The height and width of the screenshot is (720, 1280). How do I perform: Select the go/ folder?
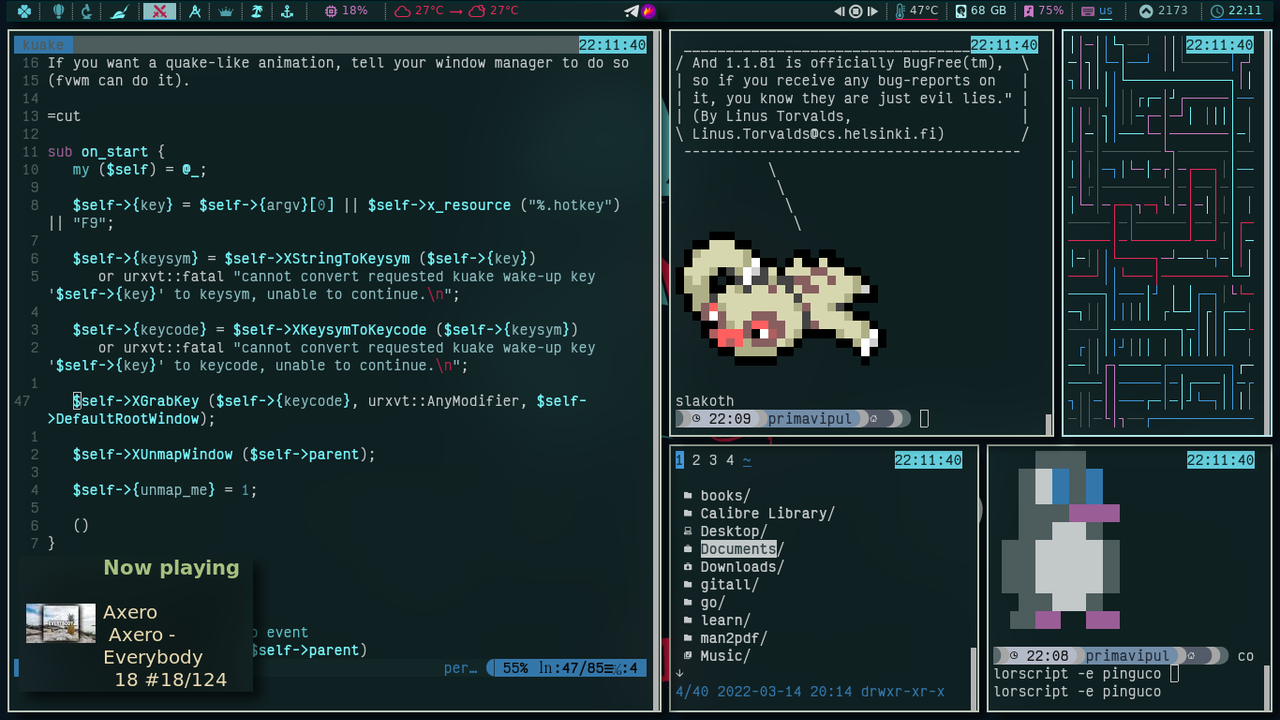pos(713,603)
